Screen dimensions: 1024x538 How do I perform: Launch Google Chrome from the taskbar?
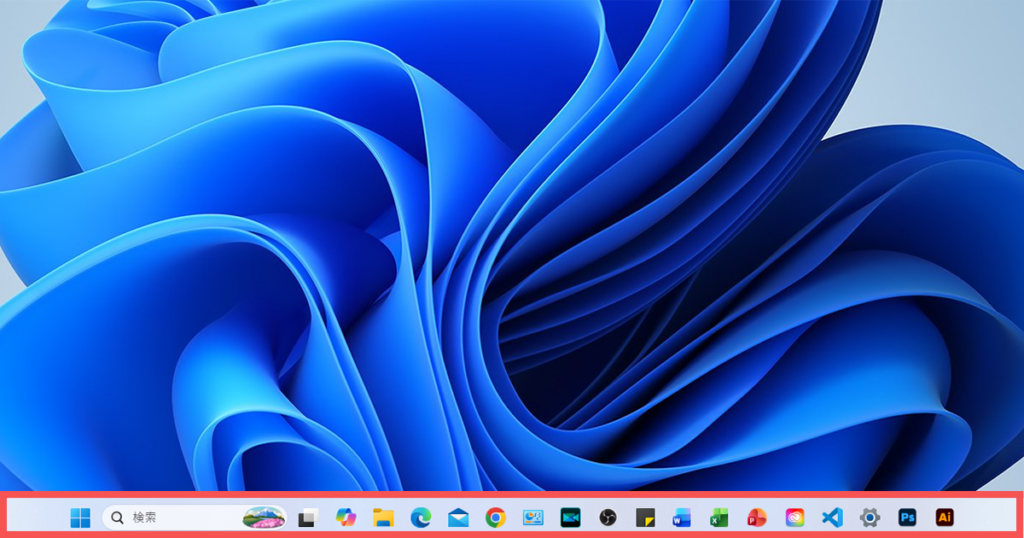(495, 517)
